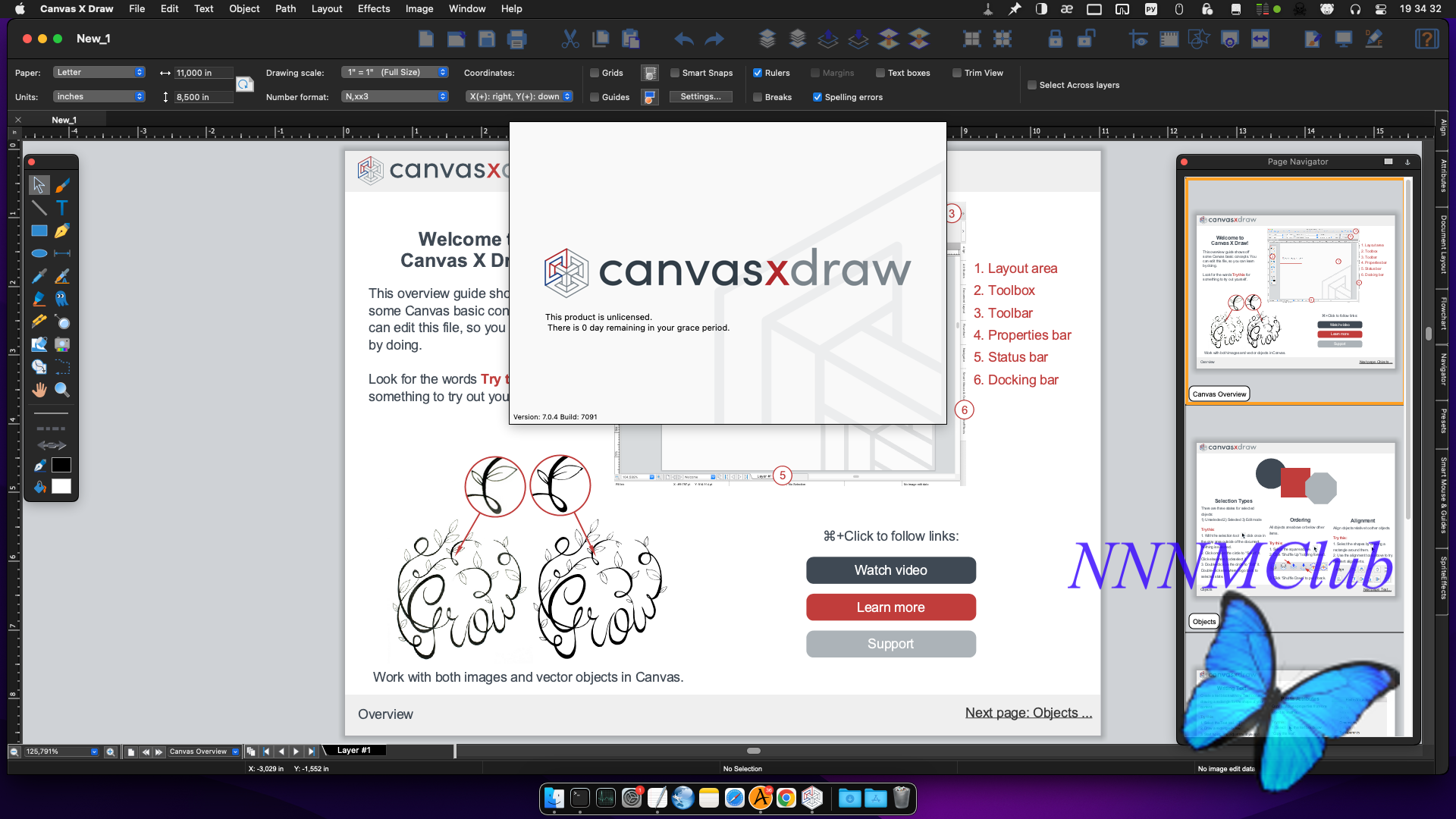Select the Rectangle shape tool

pyautogui.click(x=39, y=231)
